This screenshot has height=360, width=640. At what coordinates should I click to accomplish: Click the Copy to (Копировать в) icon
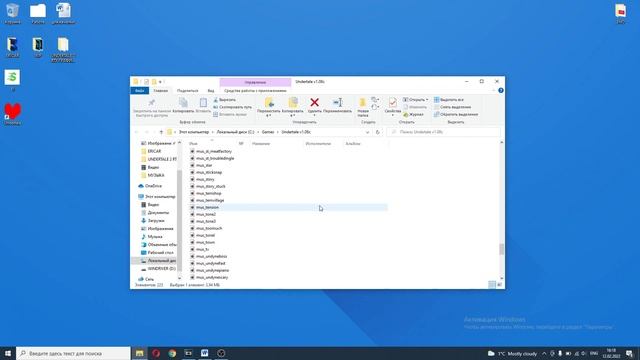click(x=293, y=102)
